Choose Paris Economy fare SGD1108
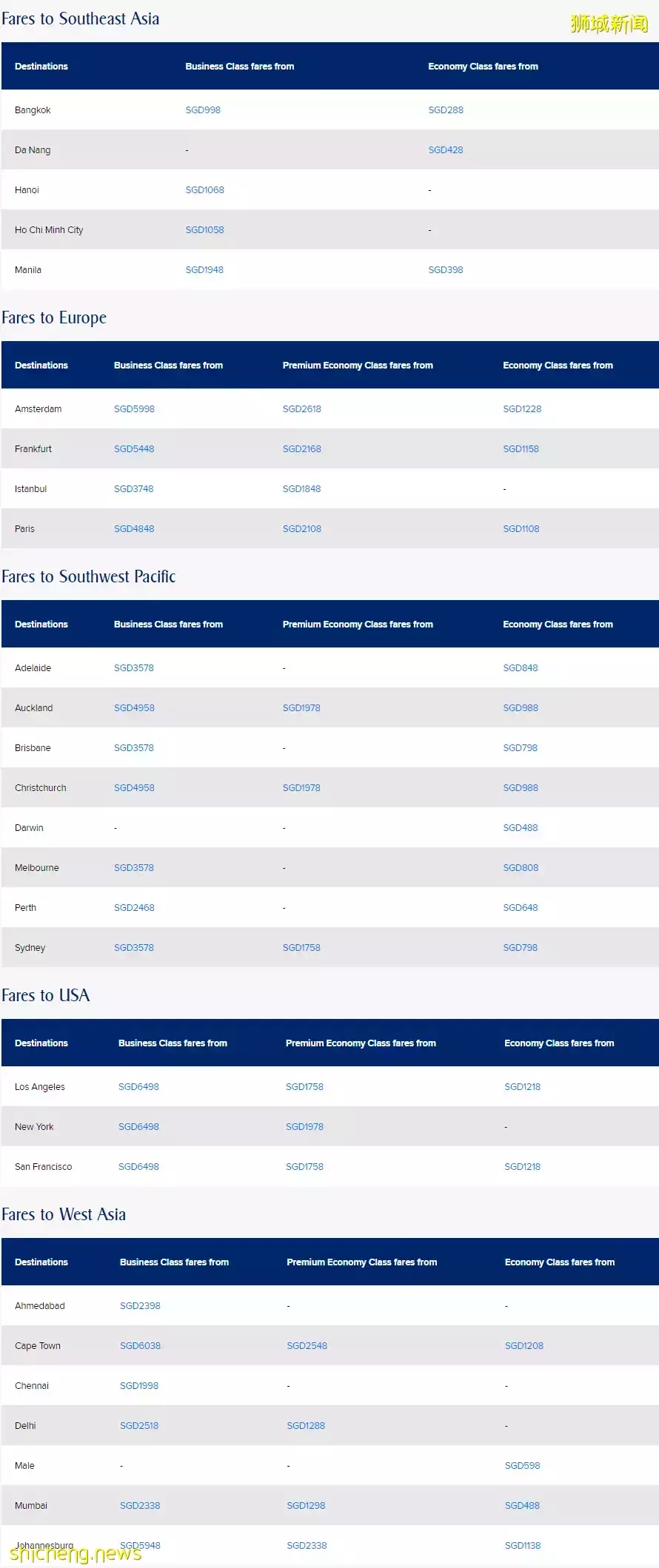Image resolution: width=659 pixels, height=1568 pixels. [x=521, y=529]
